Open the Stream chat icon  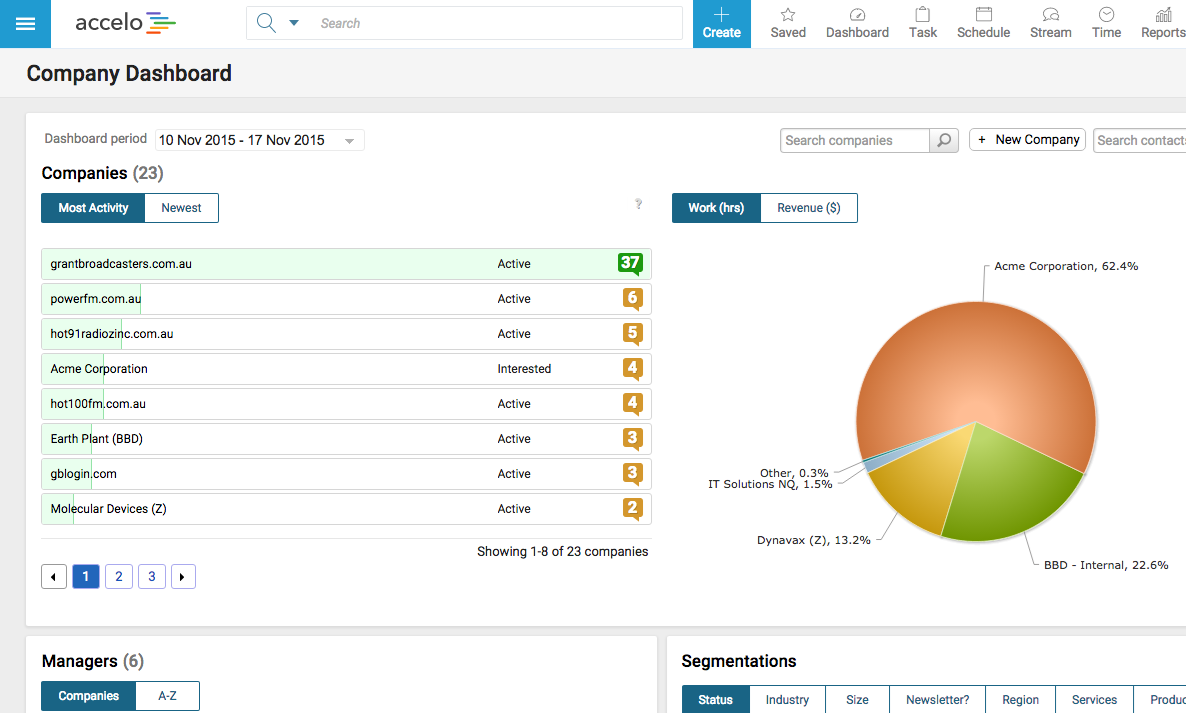(x=1051, y=23)
